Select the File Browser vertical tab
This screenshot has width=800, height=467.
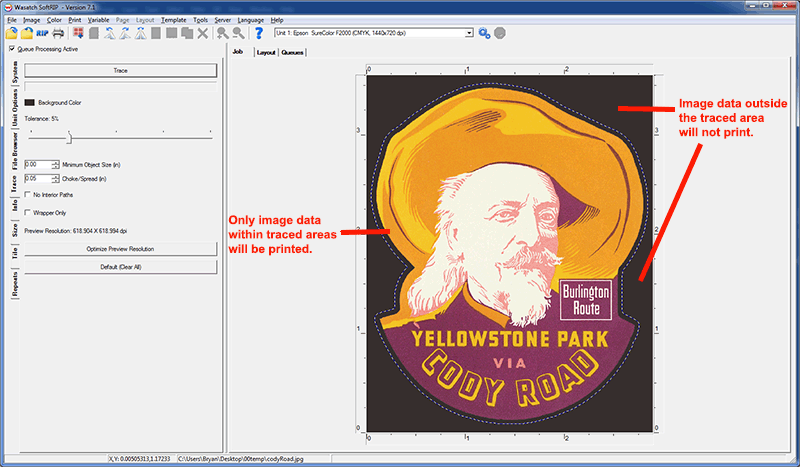(15, 151)
